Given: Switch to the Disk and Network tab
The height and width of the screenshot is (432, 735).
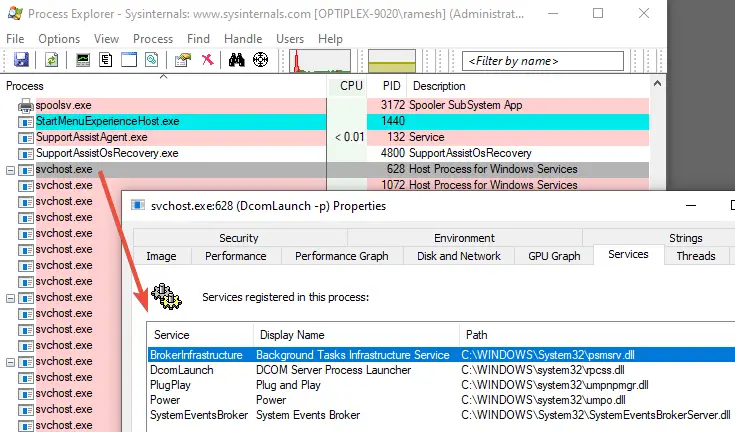Looking at the screenshot, I should [459, 256].
